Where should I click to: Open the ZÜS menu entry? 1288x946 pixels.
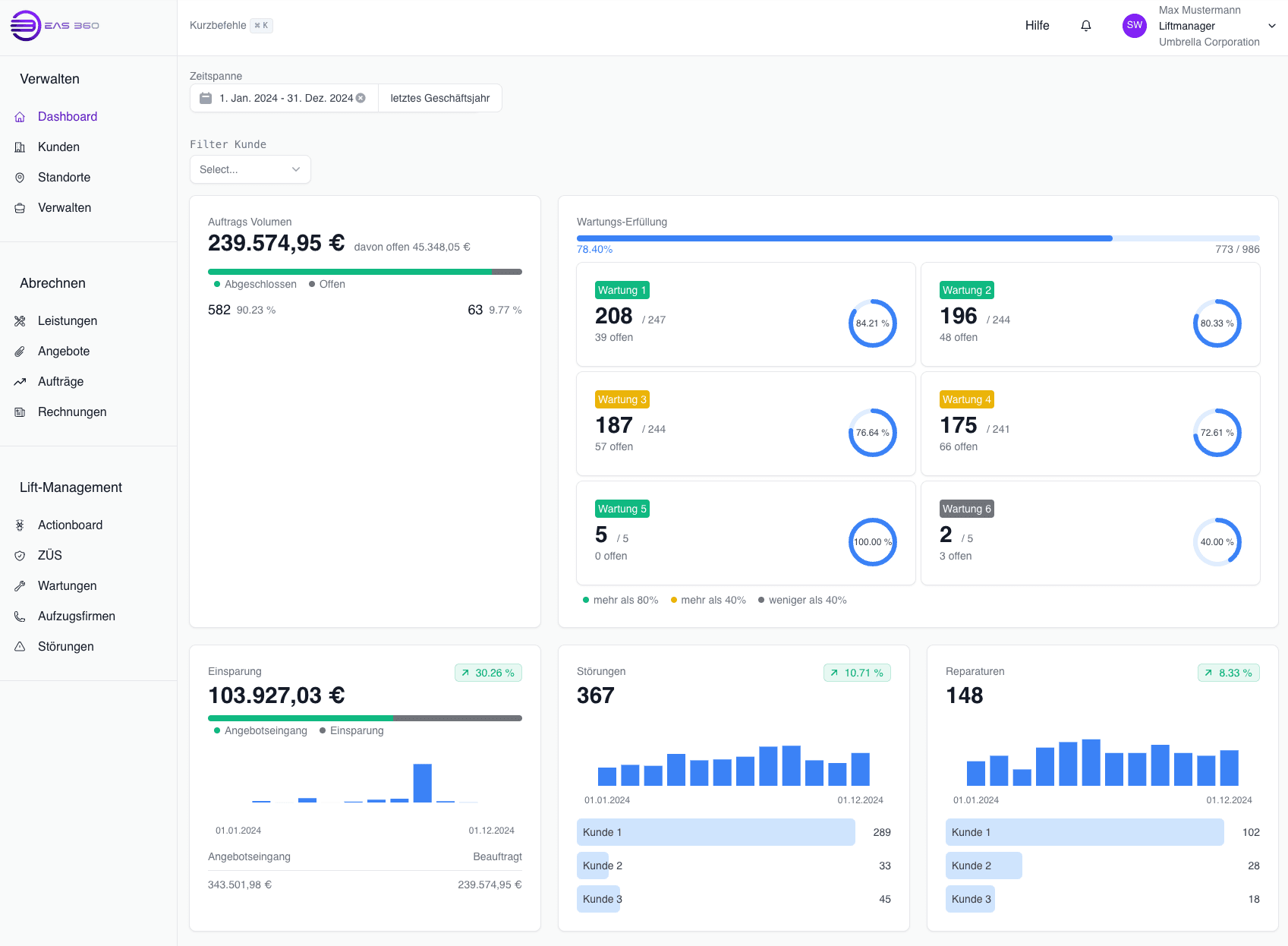click(x=49, y=555)
